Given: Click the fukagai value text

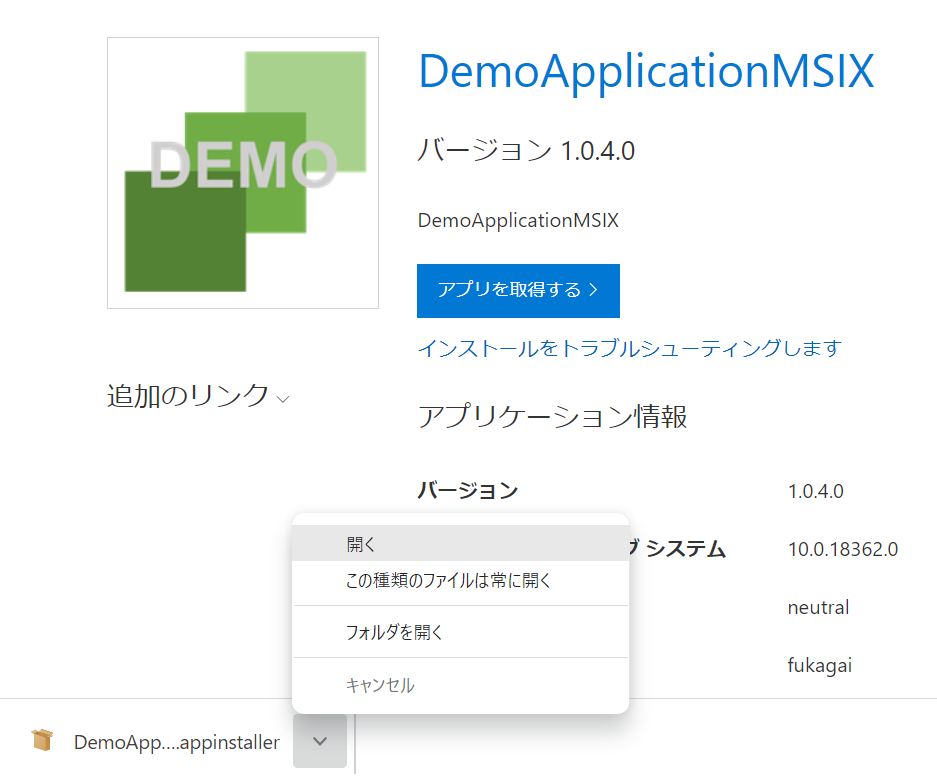Looking at the screenshot, I should click(x=819, y=665).
